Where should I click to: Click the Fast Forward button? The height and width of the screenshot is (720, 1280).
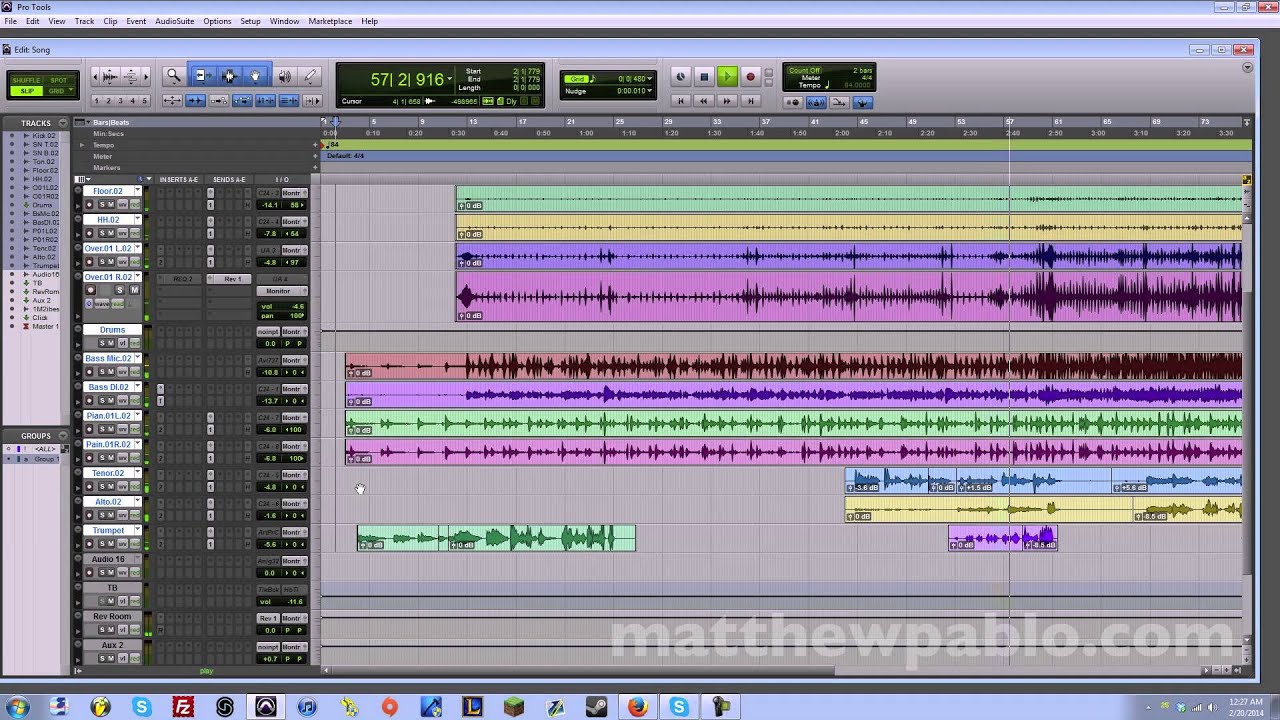727,101
